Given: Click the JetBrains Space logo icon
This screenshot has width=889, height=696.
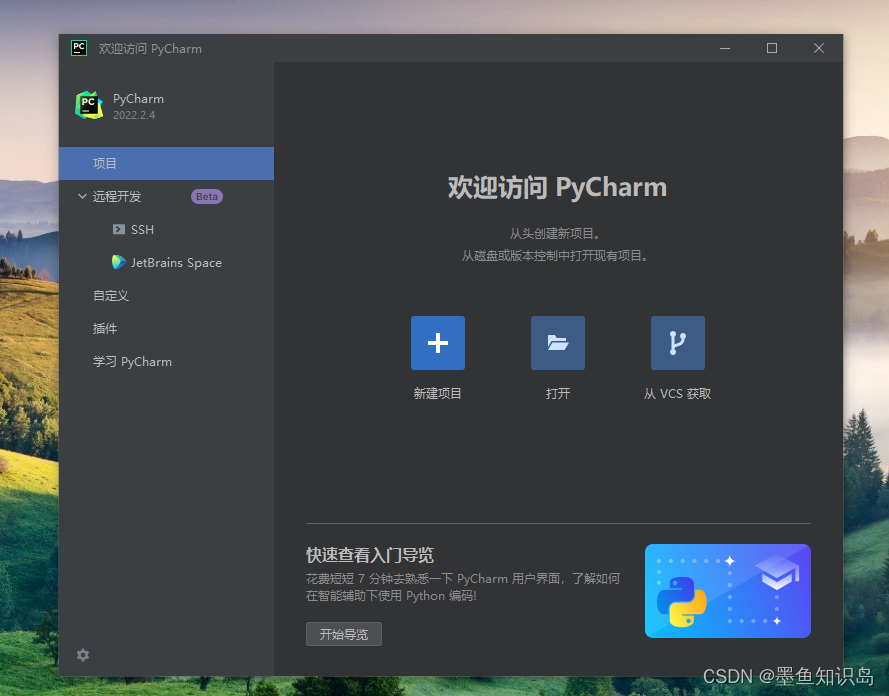Looking at the screenshot, I should (118, 262).
